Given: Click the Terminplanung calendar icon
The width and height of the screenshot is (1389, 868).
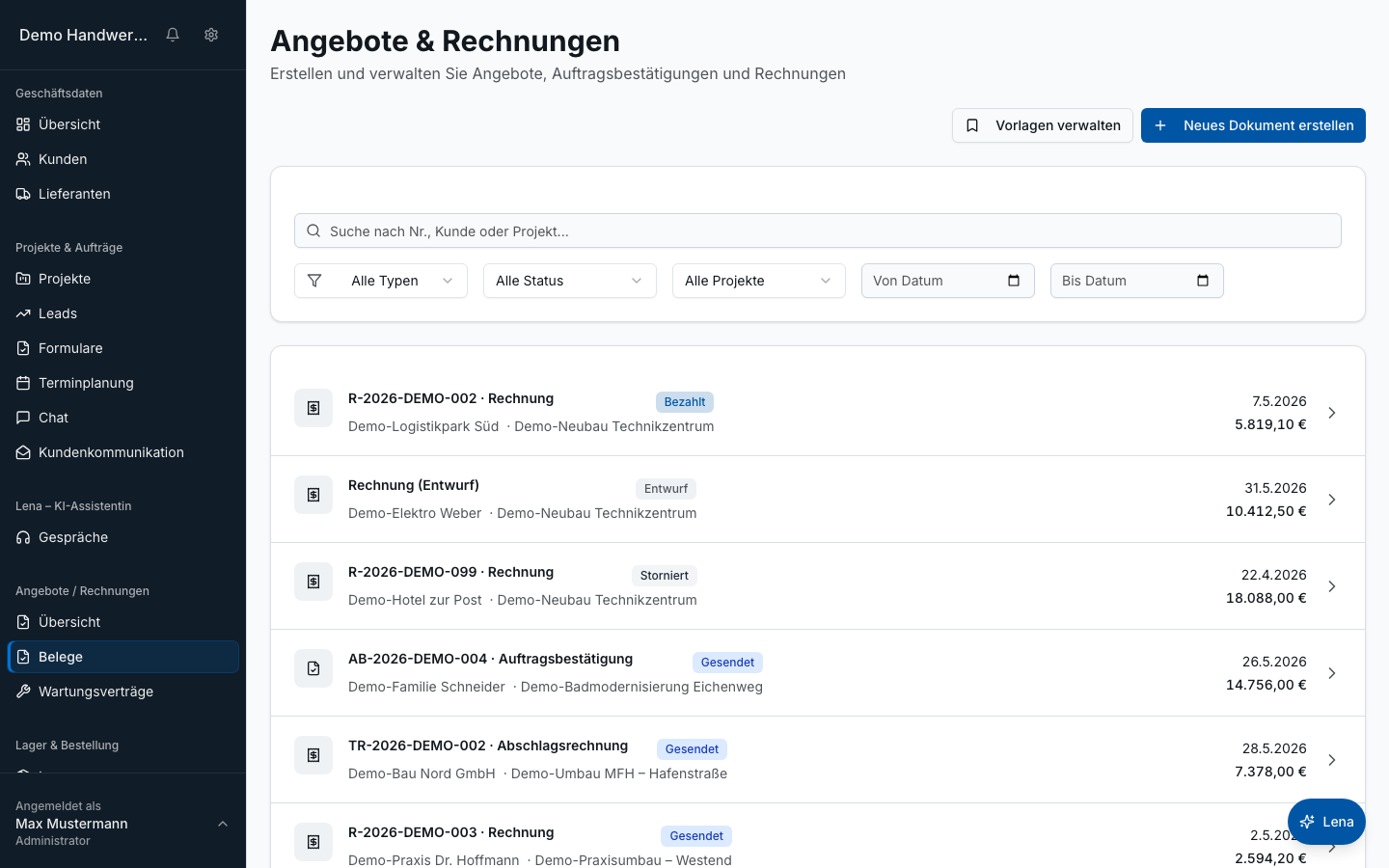Looking at the screenshot, I should 23,383.
